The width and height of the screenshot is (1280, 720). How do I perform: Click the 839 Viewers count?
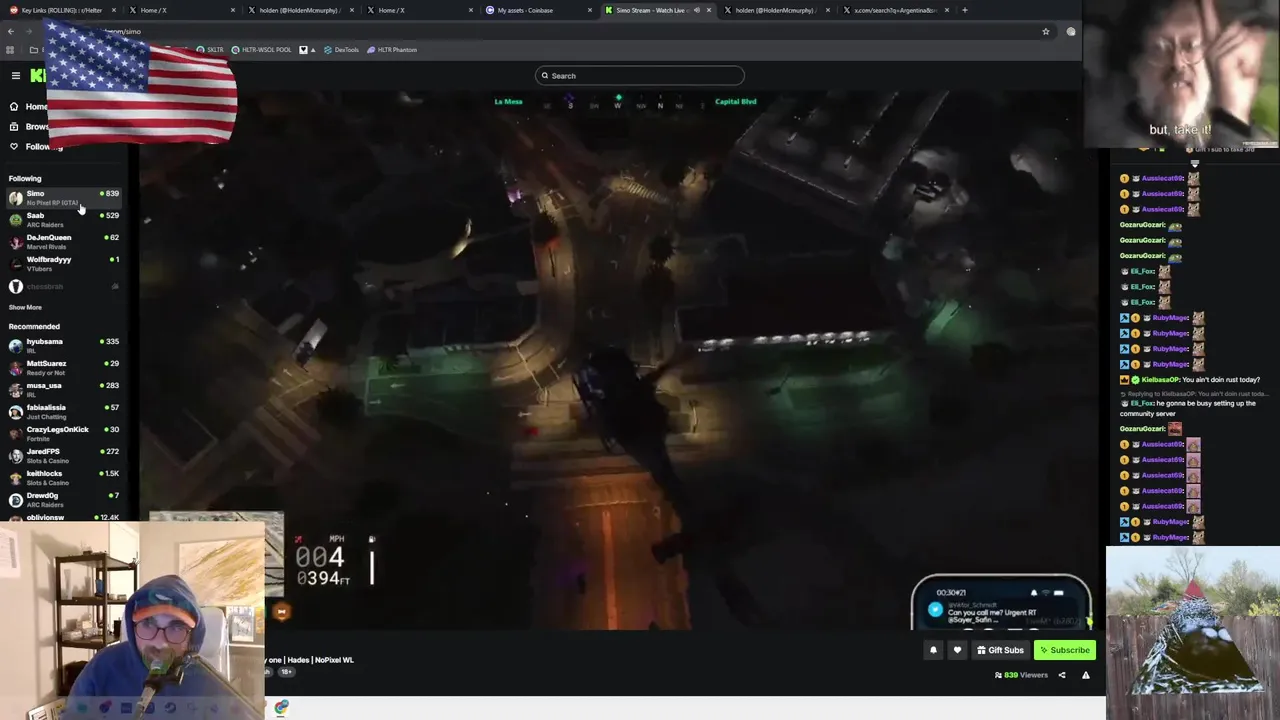pyautogui.click(x=1021, y=675)
